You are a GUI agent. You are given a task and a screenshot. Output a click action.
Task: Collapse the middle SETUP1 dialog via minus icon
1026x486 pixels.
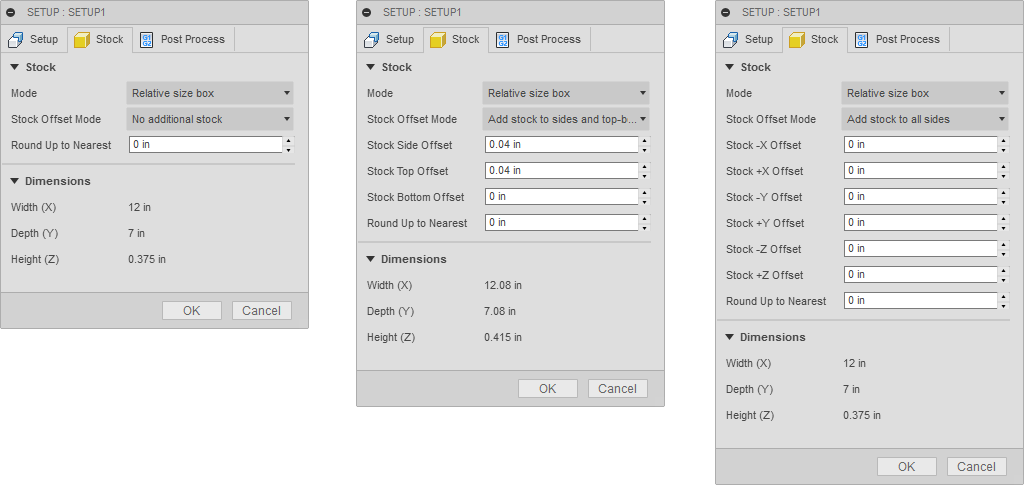click(x=366, y=12)
